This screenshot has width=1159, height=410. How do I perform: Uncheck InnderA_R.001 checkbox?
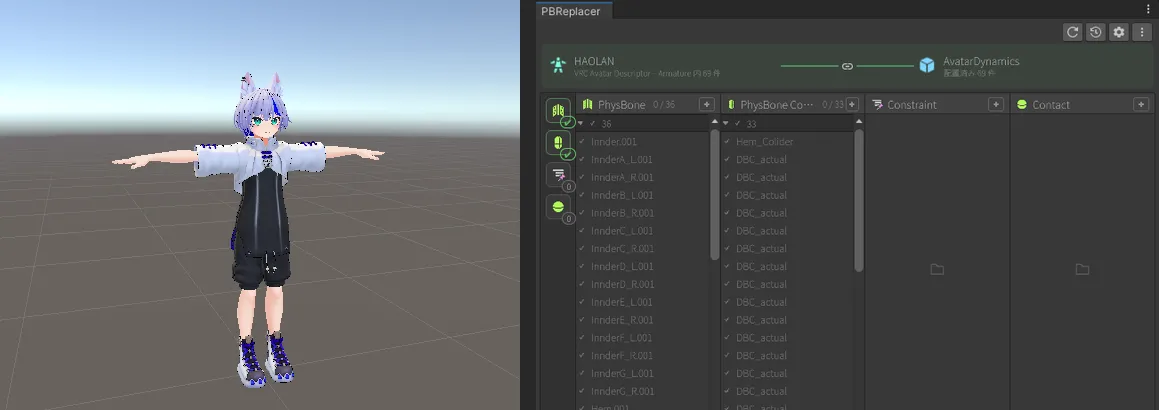coord(582,177)
